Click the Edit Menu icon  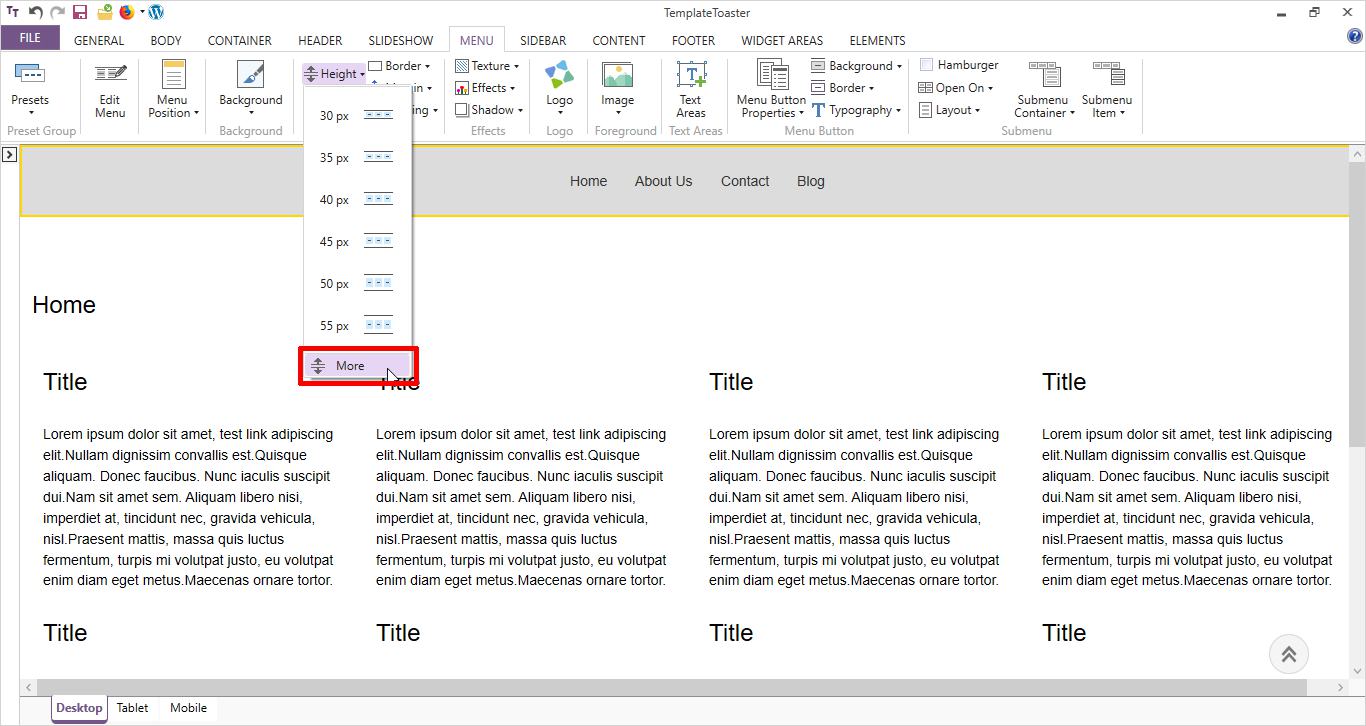coord(110,88)
